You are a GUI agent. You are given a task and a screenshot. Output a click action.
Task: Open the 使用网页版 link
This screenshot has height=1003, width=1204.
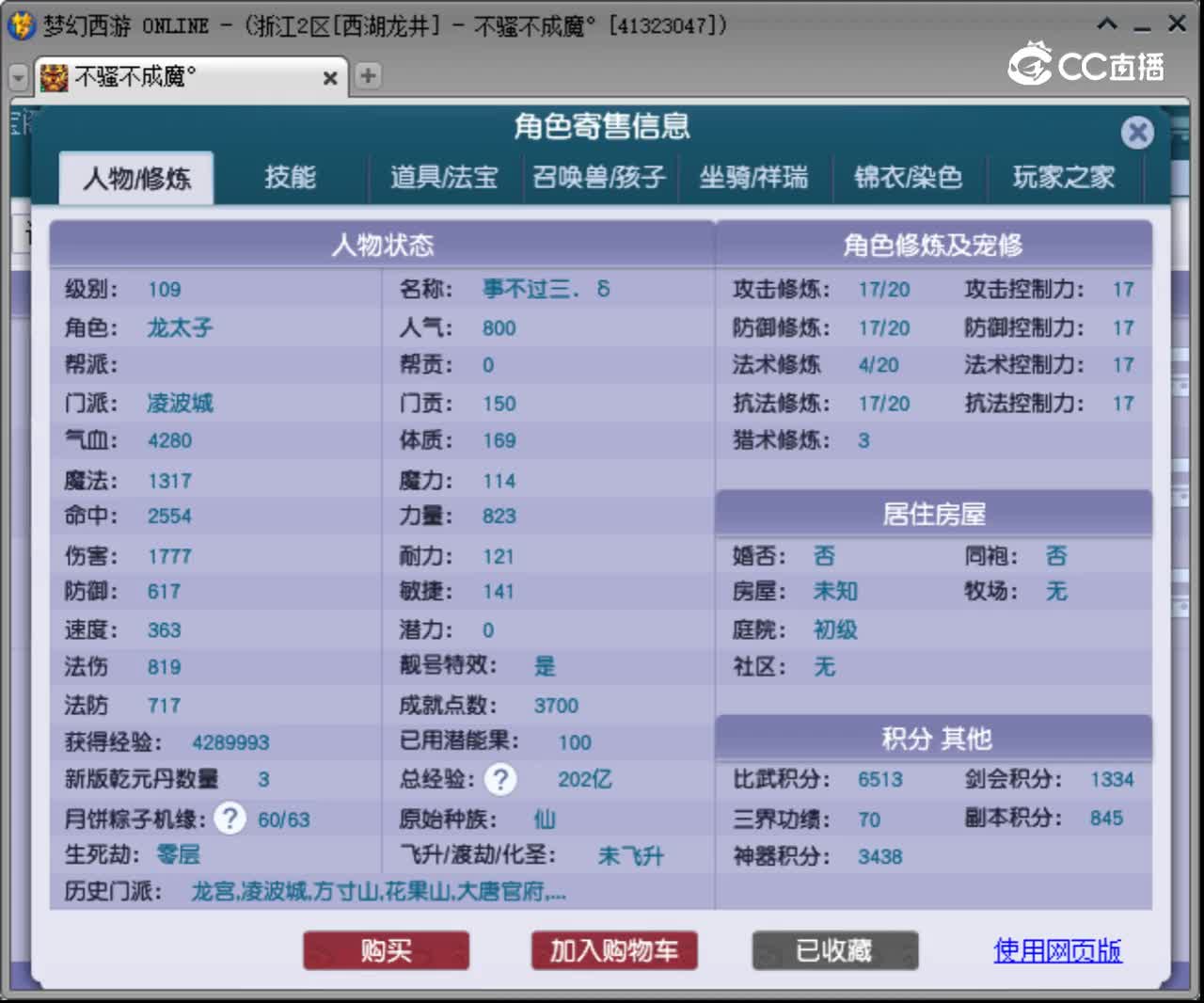click(1057, 950)
